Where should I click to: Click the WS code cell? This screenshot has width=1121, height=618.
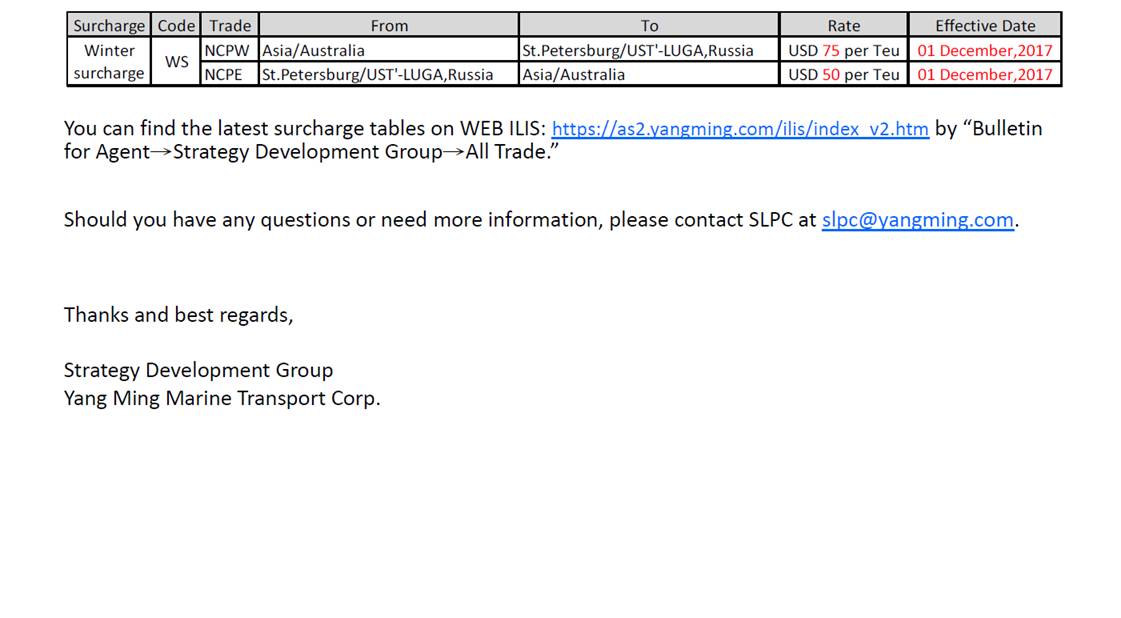point(176,62)
